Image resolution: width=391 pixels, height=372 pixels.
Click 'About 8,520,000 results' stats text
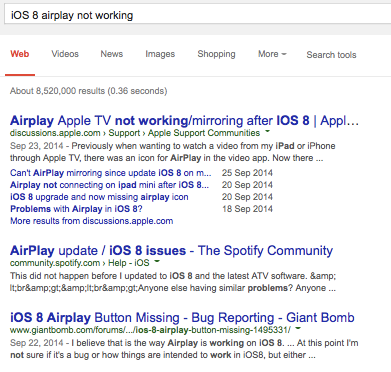[89, 91]
